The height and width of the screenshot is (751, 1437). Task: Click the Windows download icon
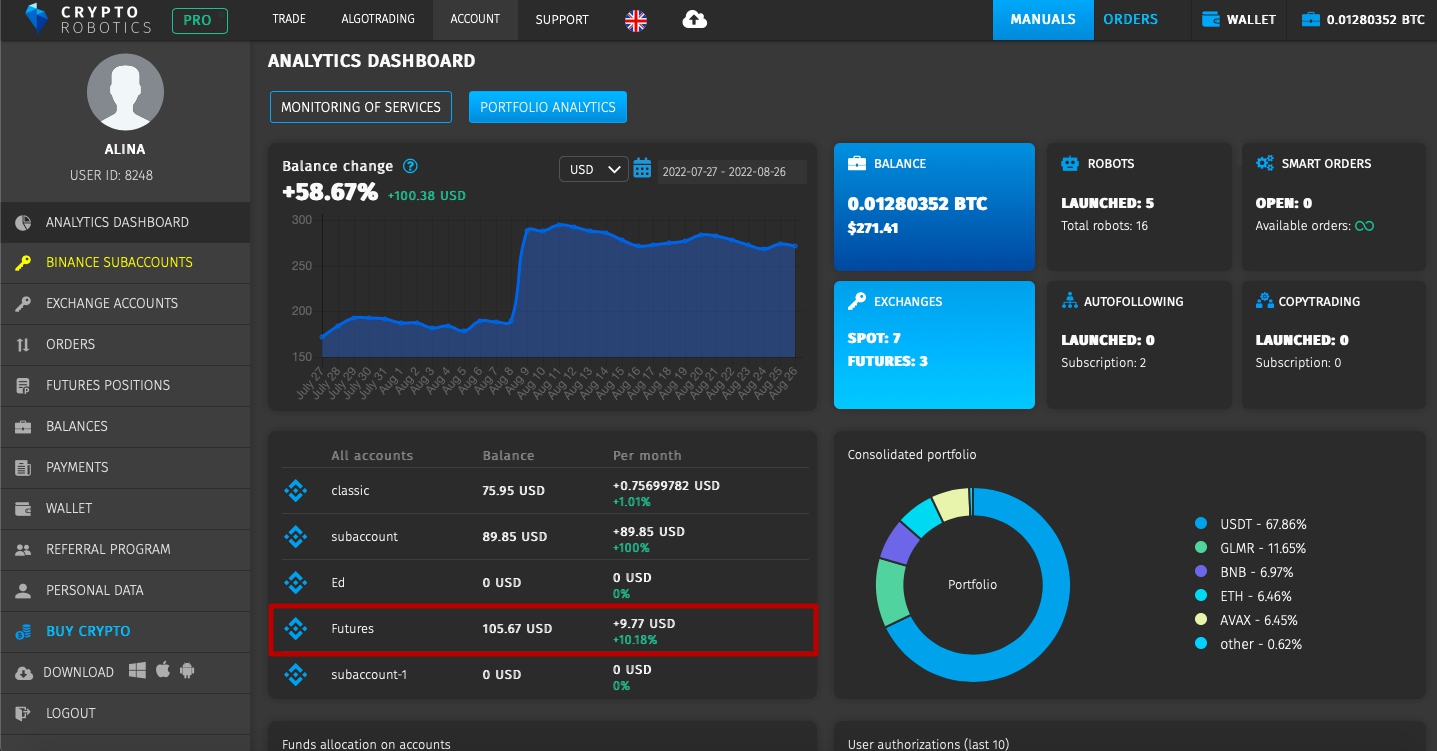tap(137, 671)
